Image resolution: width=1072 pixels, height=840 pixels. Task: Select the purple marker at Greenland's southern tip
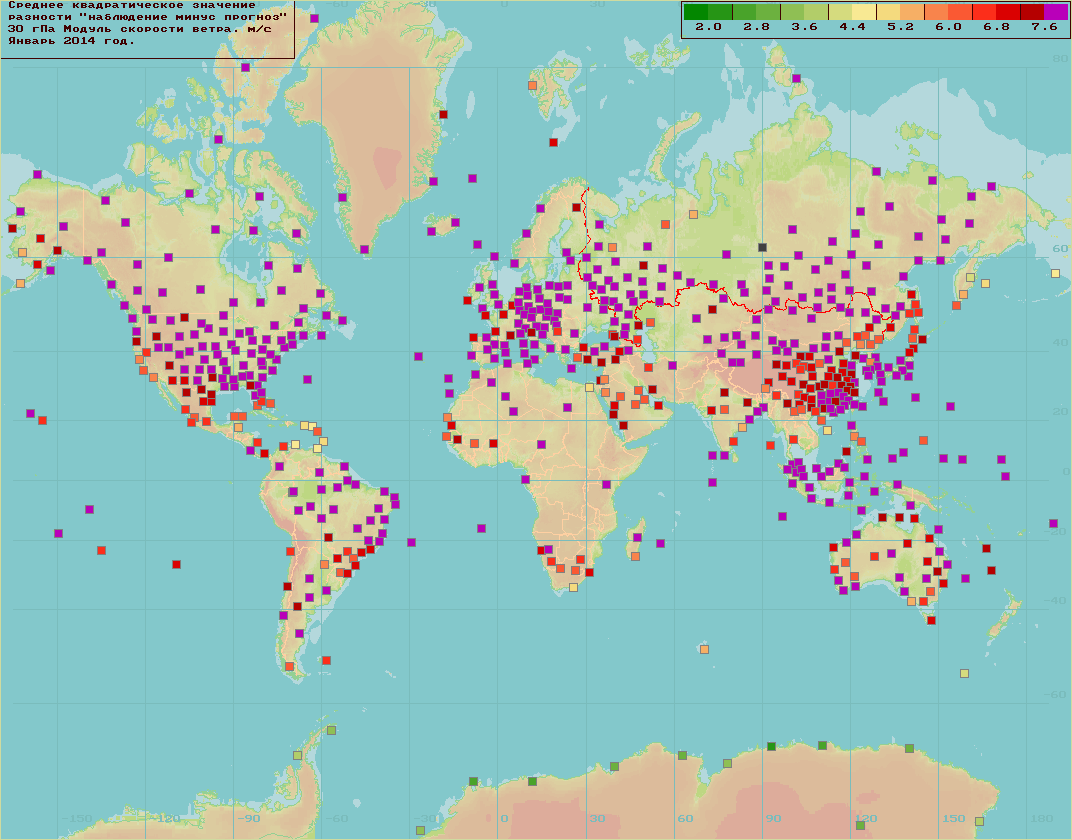[364, 249]
